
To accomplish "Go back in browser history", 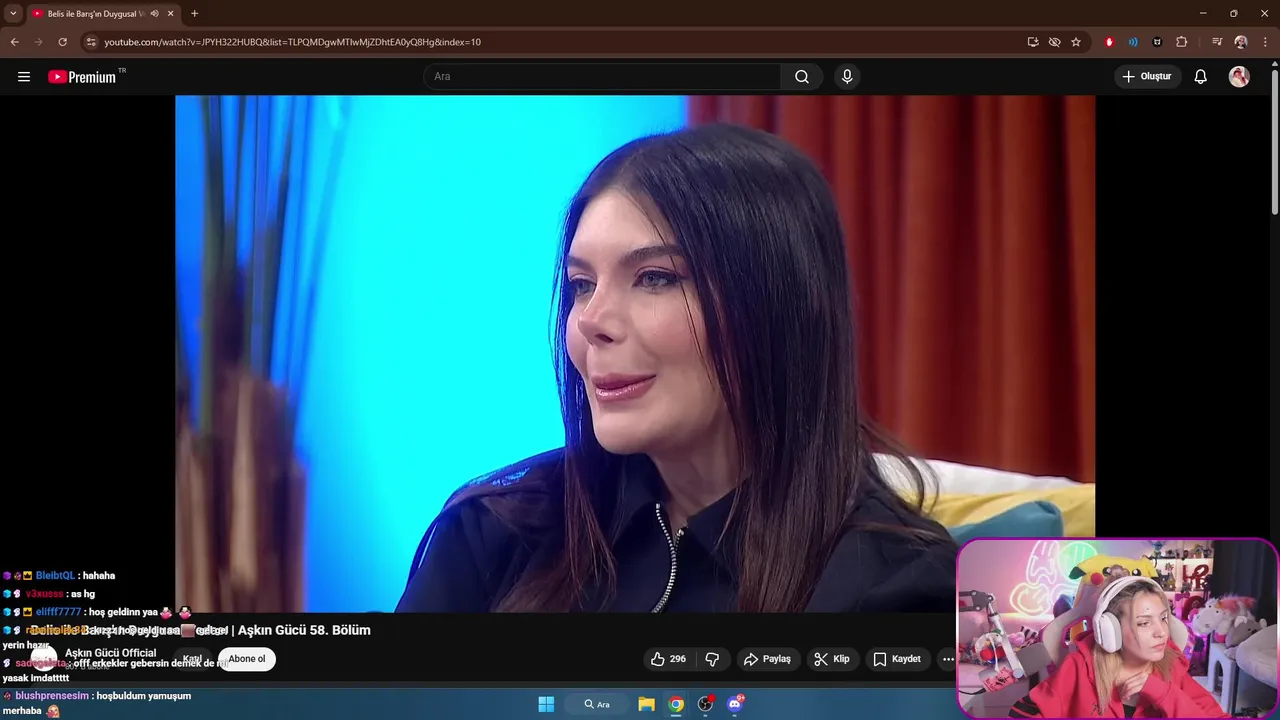I will tap(14, 42).
